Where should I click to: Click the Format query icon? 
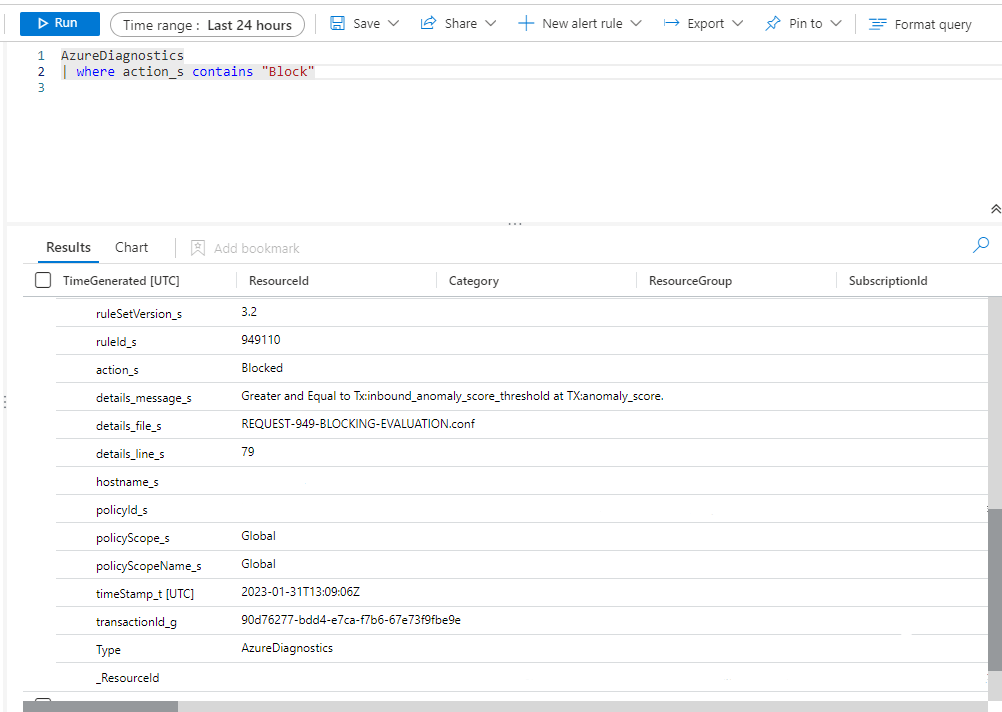(x=877, y=24)
